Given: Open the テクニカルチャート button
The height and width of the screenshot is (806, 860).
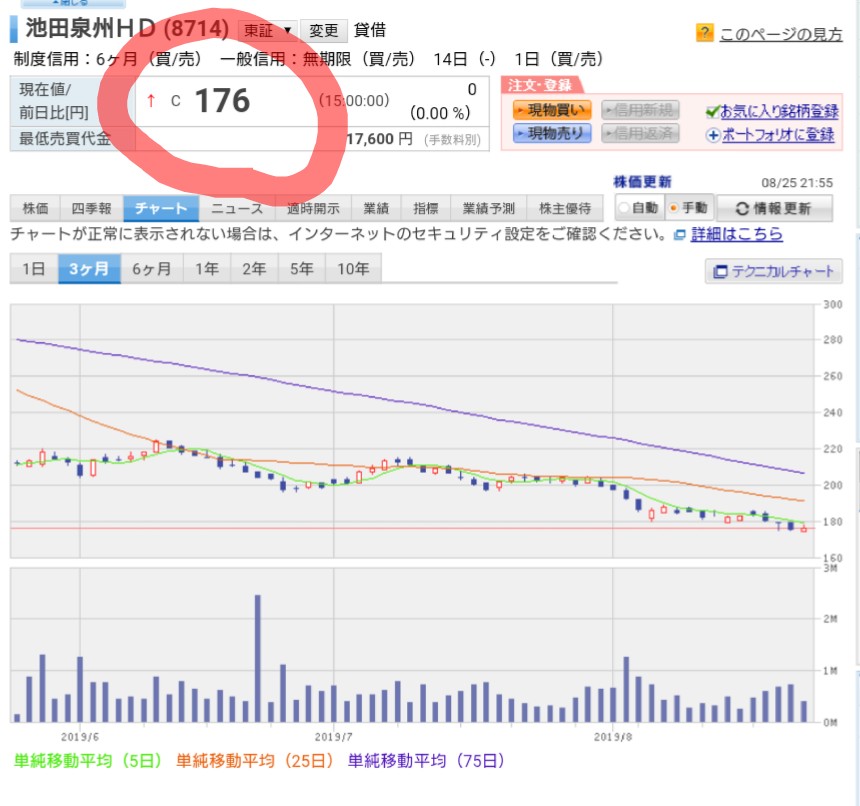Looking at the screenshot, I should (x=773, y=271).
